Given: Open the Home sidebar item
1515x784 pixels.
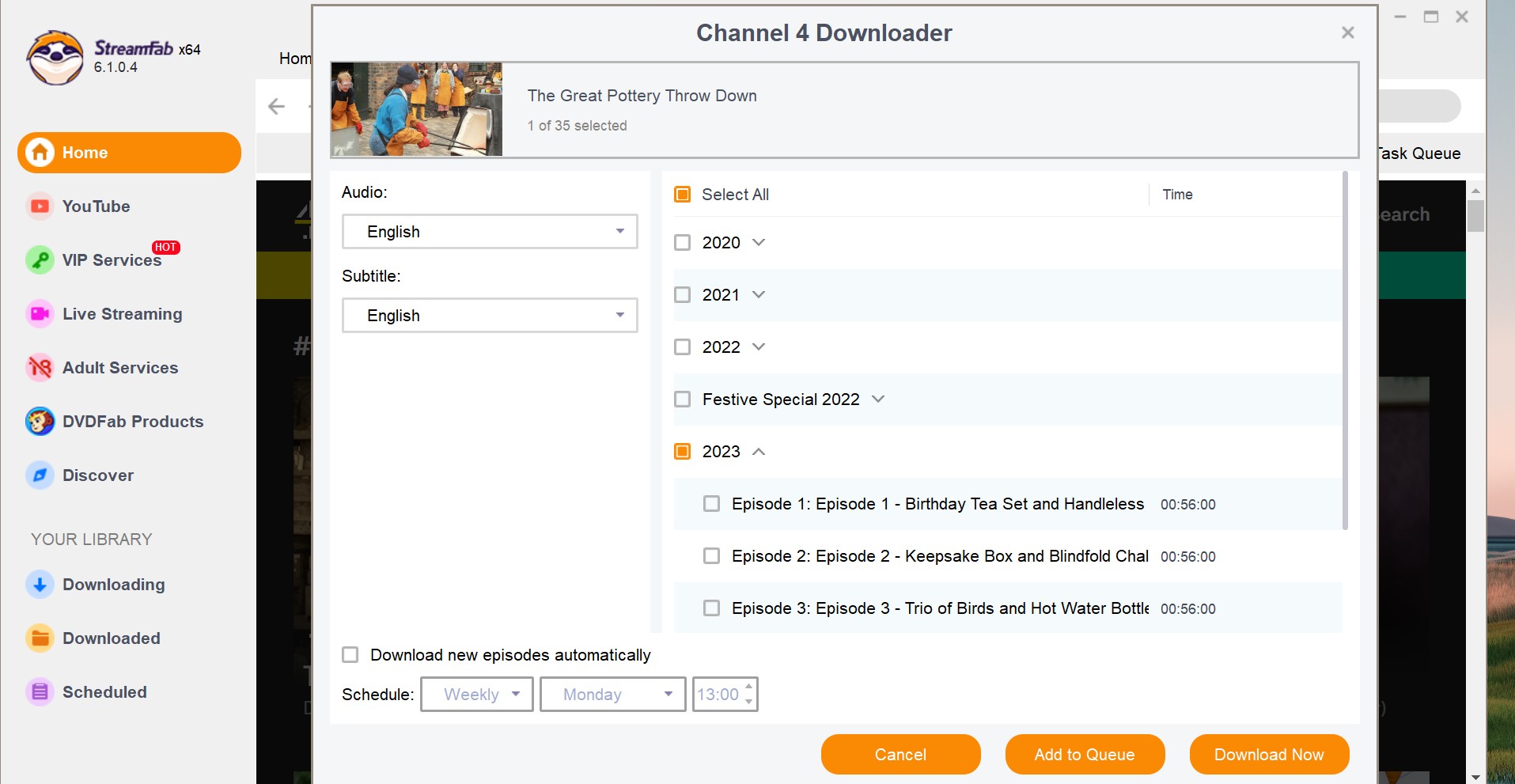Looking at the screenshot, I should coord(129,153).
